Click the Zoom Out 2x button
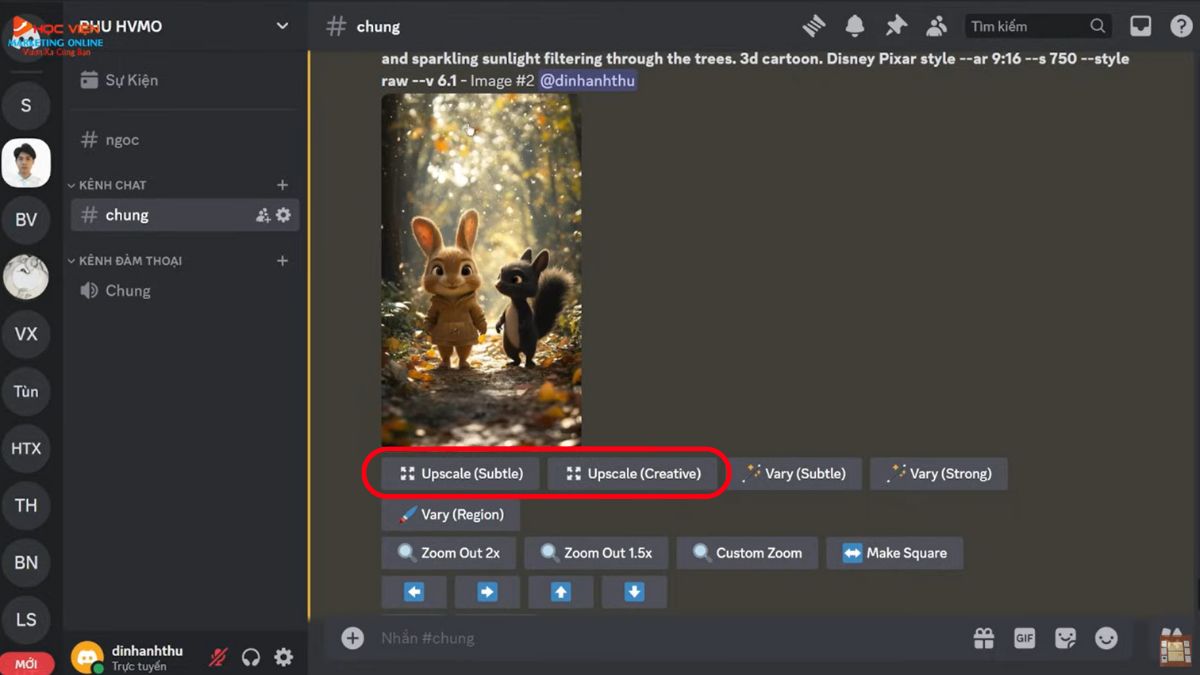Viewport: 1200px width, 675px height. 448,553
